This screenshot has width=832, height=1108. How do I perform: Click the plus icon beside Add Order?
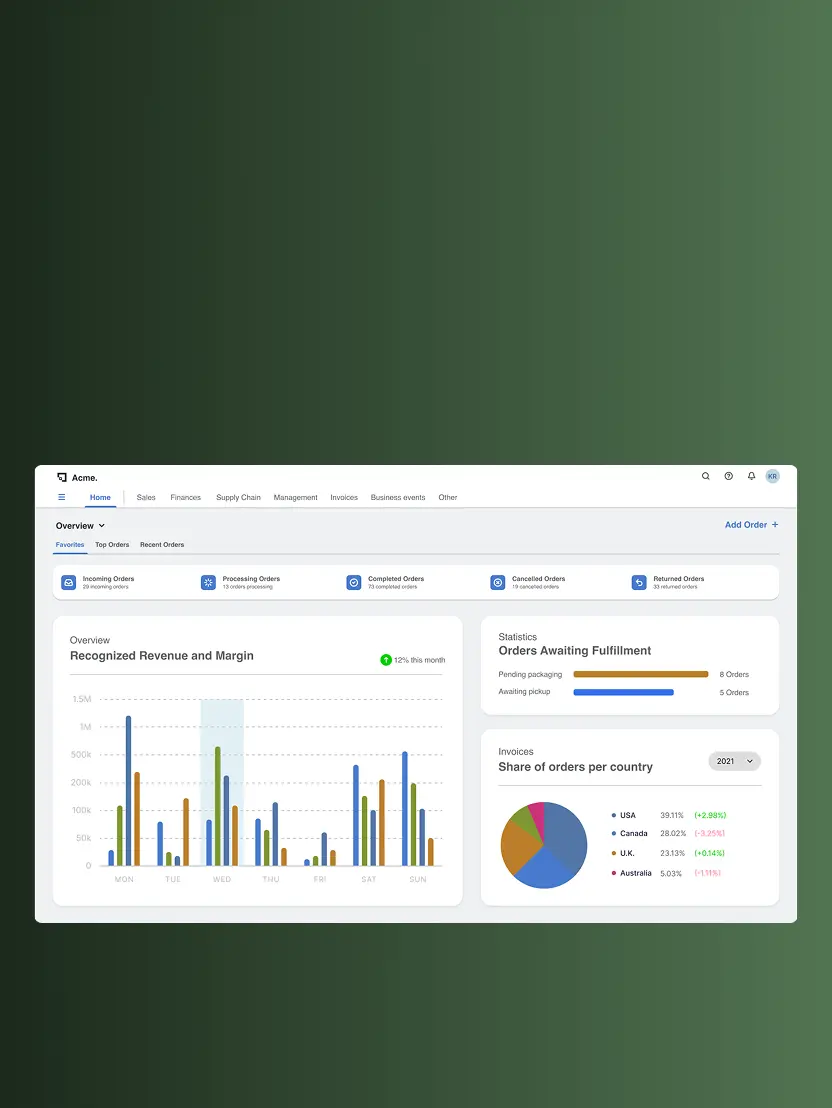pos(775,524)
